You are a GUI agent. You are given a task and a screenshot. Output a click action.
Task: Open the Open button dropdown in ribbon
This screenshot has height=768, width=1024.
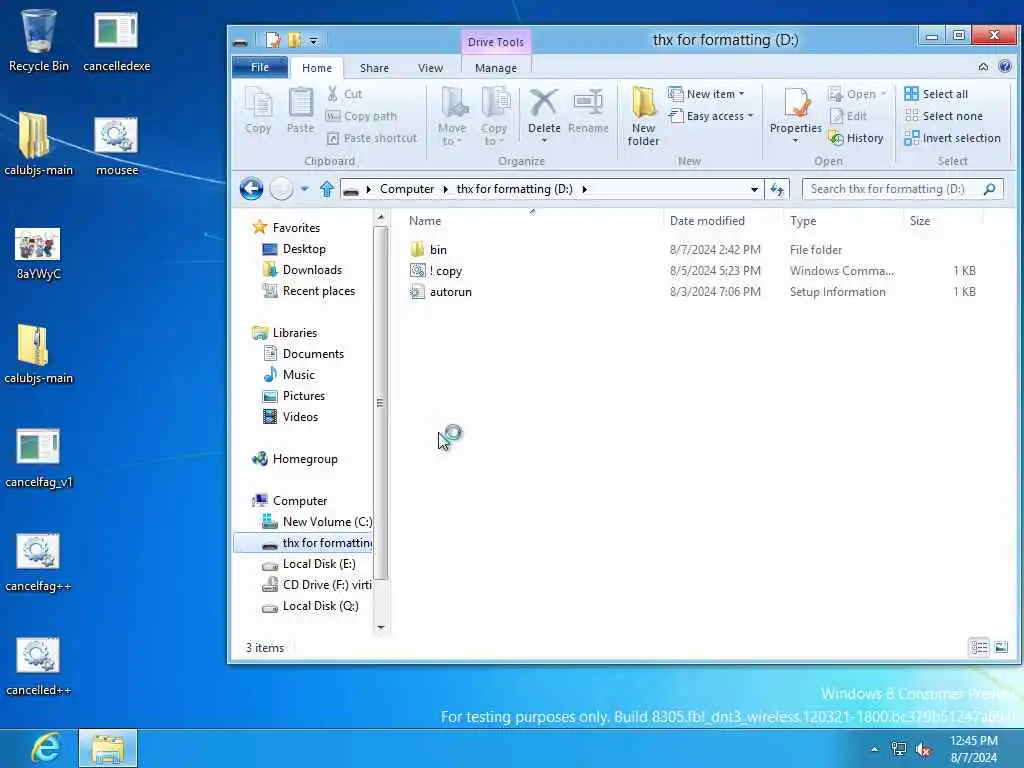(x=884, y=94)
